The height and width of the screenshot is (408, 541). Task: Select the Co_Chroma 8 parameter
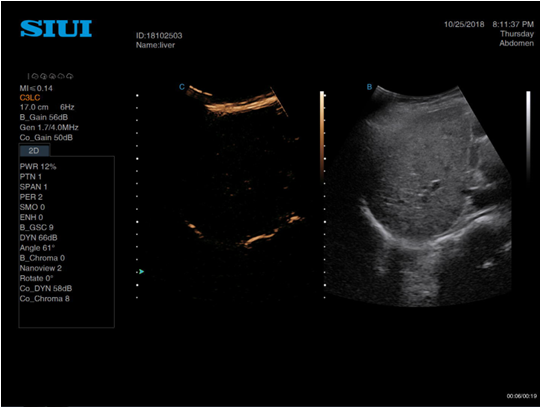pos(45,299)
